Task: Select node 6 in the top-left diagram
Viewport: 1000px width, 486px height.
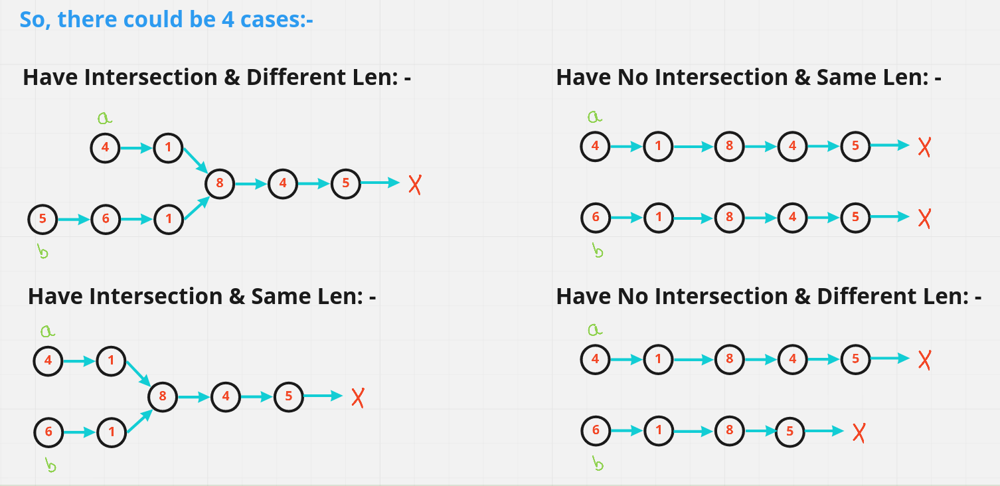Action: click(105, 217)
